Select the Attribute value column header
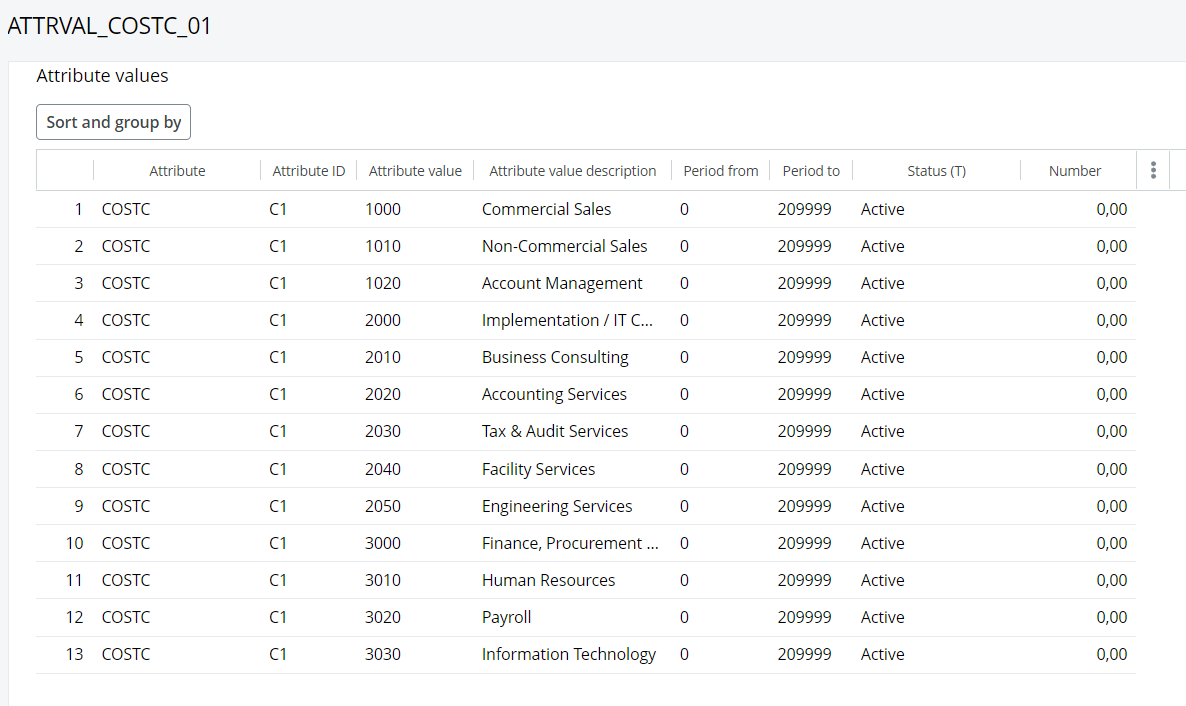Viewport: 1186px width, 706px height. click(x=415, y=171)
